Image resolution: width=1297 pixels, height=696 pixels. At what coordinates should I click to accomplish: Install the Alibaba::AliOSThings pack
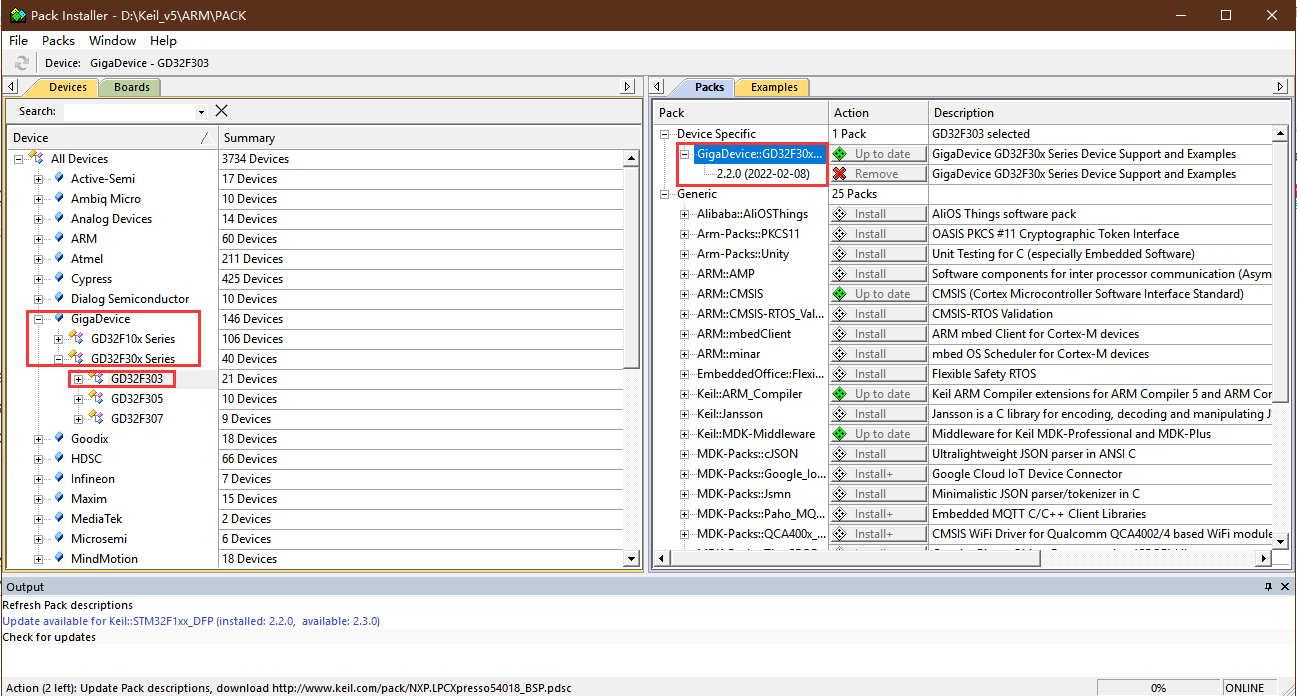878,214
